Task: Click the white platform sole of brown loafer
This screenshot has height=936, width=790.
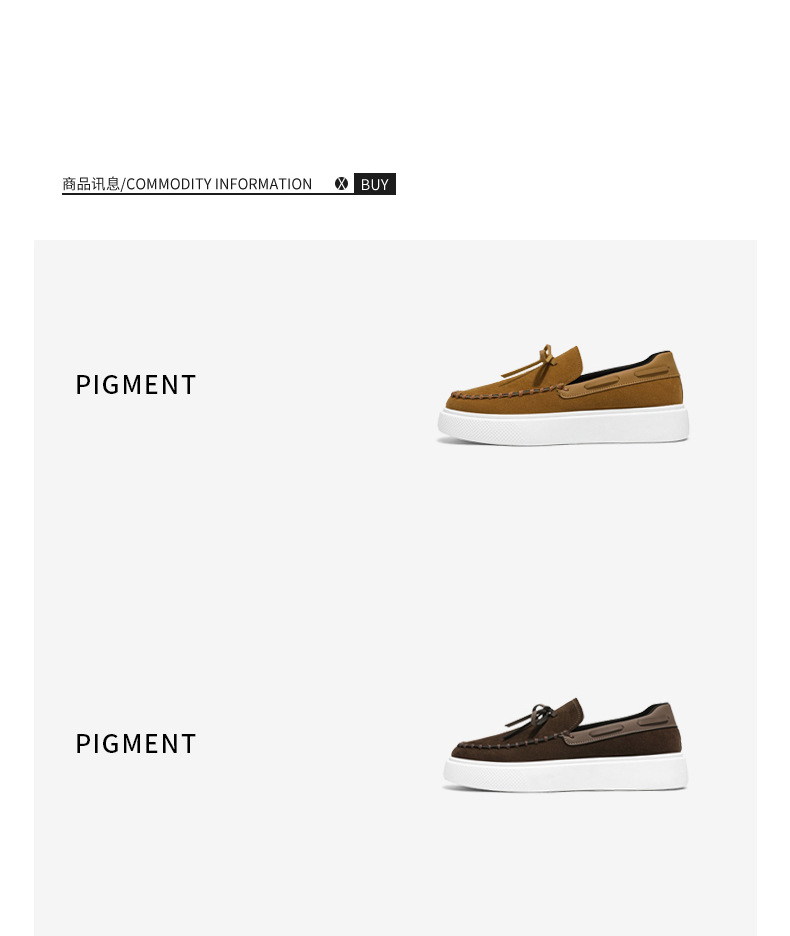Action: click(x=565, y=774)
